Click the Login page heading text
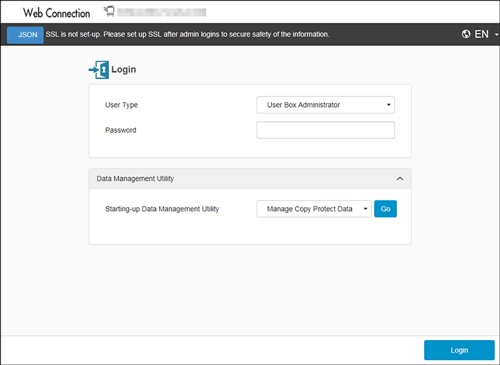Screen dimensions: 500x365 (x=124, y=69)
